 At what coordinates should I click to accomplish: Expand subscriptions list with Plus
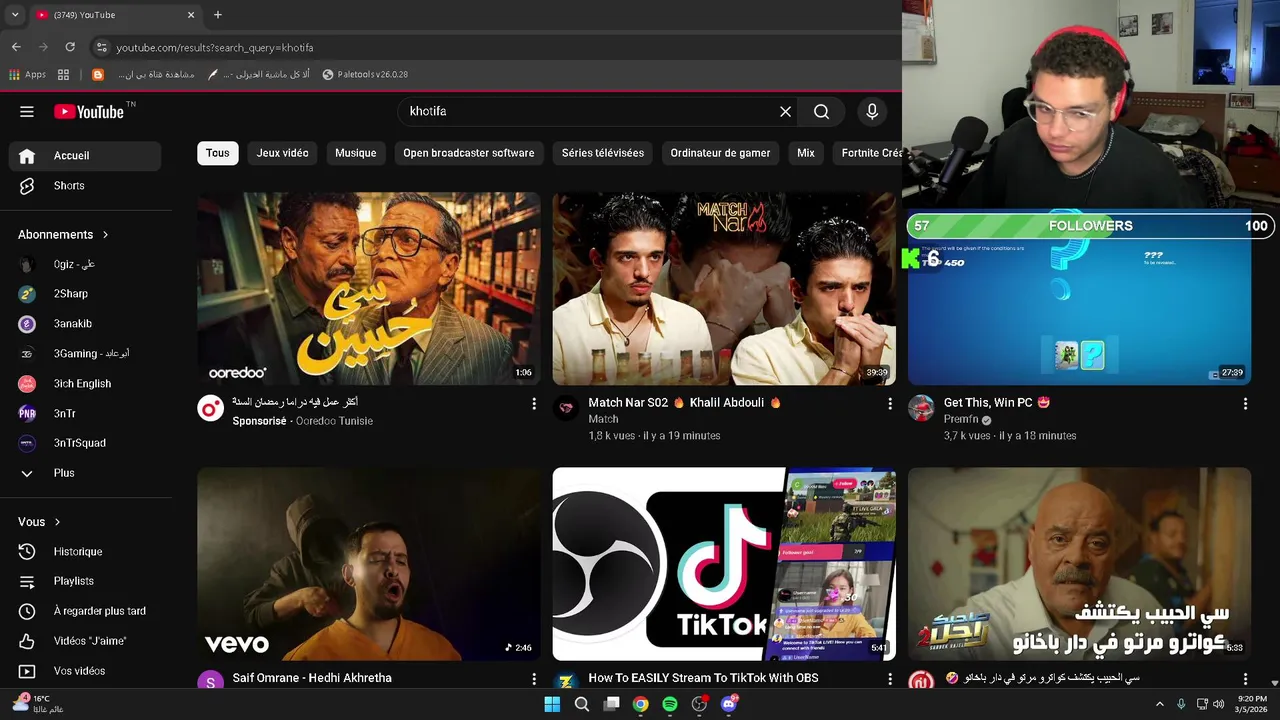pos(85,473)
